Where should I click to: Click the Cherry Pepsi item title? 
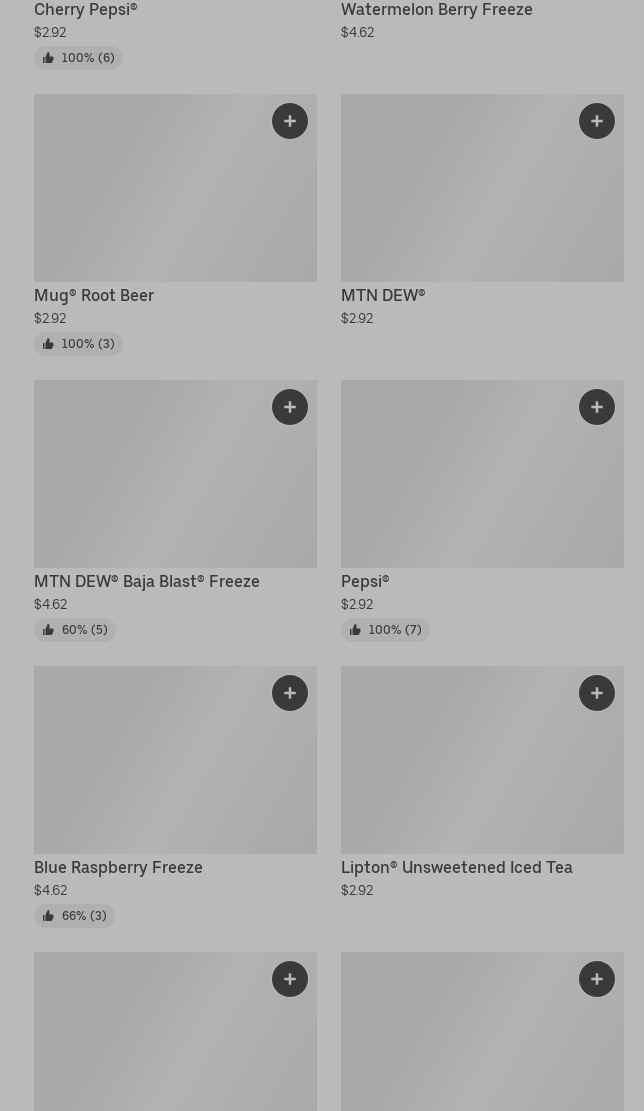[86, 10]
